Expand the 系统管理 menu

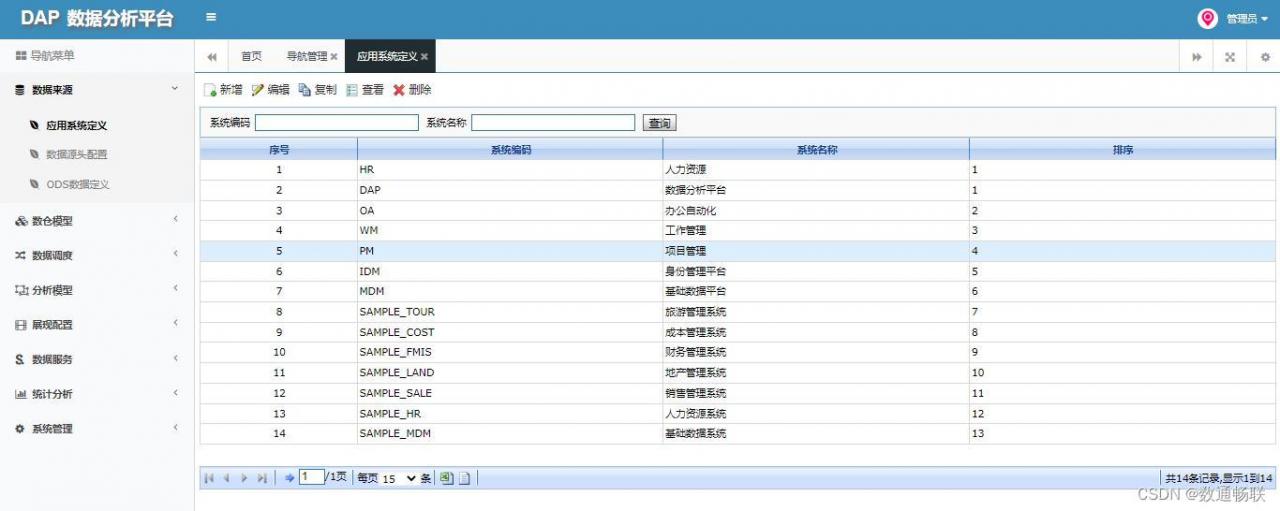point(97,428)
